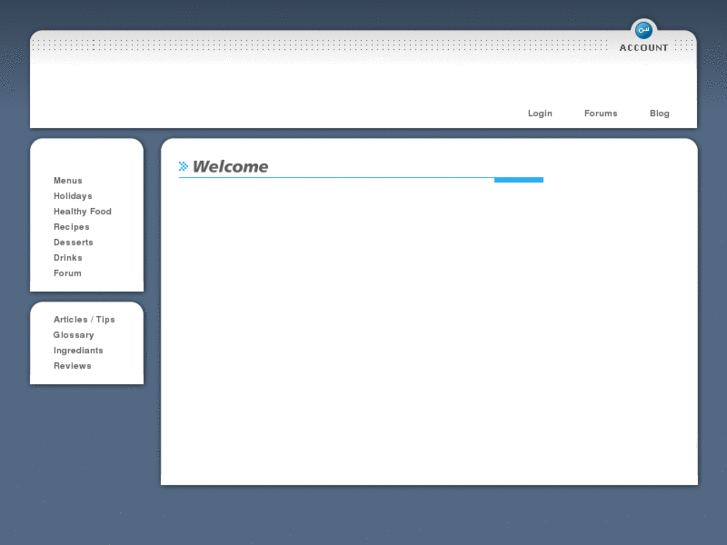Open the Glossary page
727x545 pixels.
73,335
